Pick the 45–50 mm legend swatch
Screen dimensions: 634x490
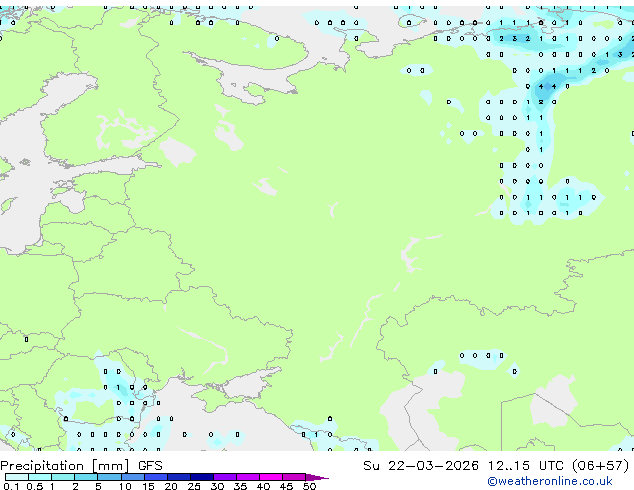[x=294, y=477]
